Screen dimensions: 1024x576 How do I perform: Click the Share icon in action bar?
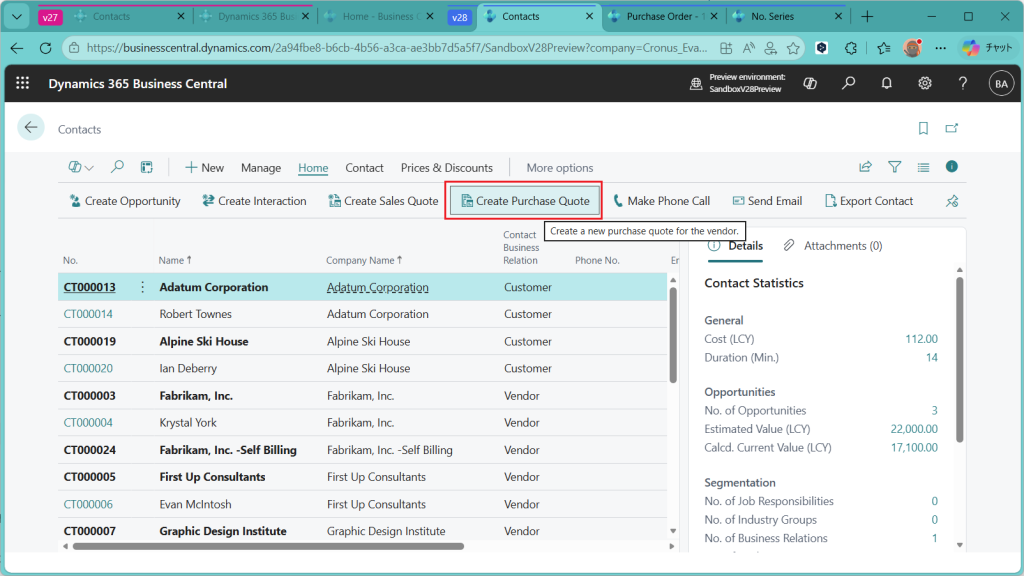[866, 168]
